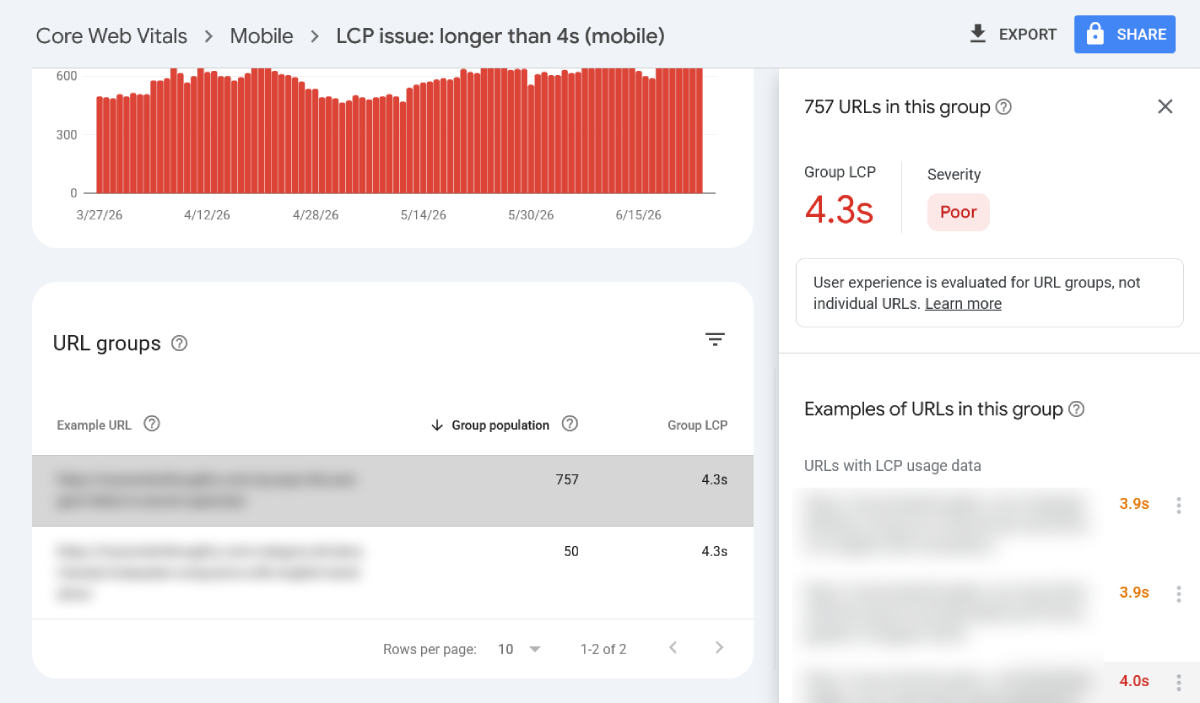Open more options for second 3.9s URL
This screenshot has width=1200, height=703.
(x=1180, y=593)
